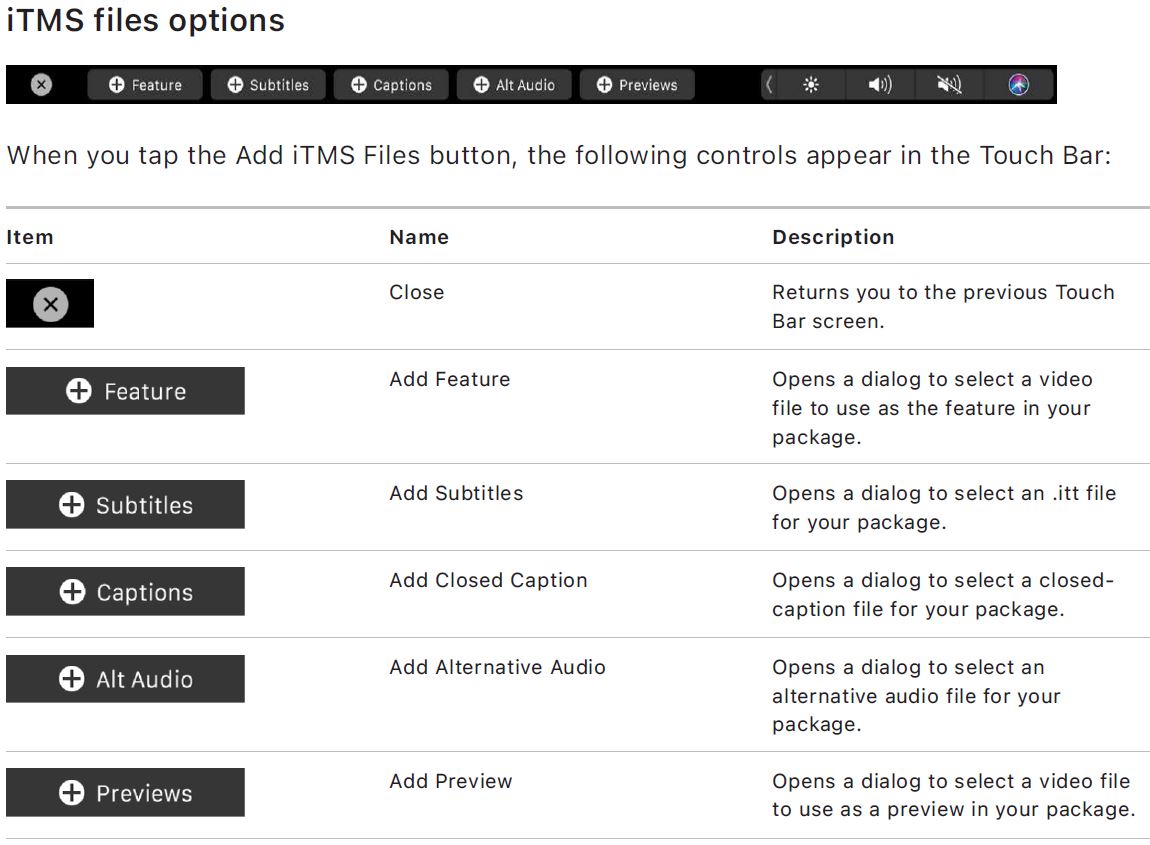Viewport: 1150px width, 845px height.
Task: Click the large Previews button image in the table
Action: point(125,792)
